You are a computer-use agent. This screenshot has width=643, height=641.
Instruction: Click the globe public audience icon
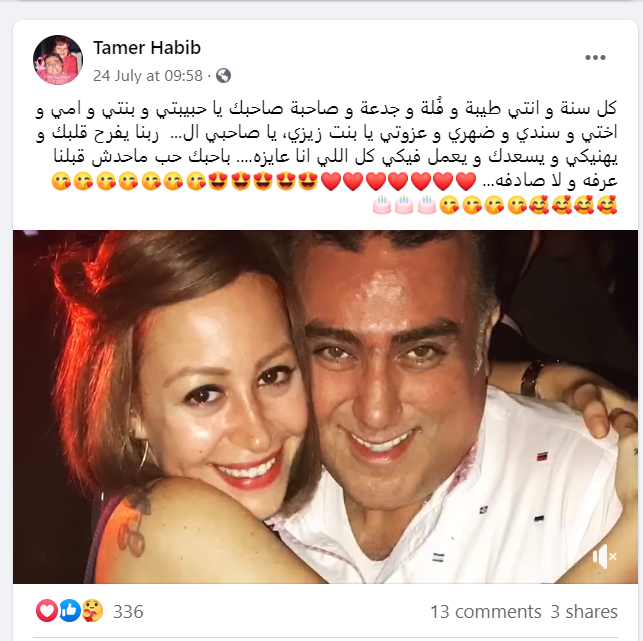(x=223, y=75)
